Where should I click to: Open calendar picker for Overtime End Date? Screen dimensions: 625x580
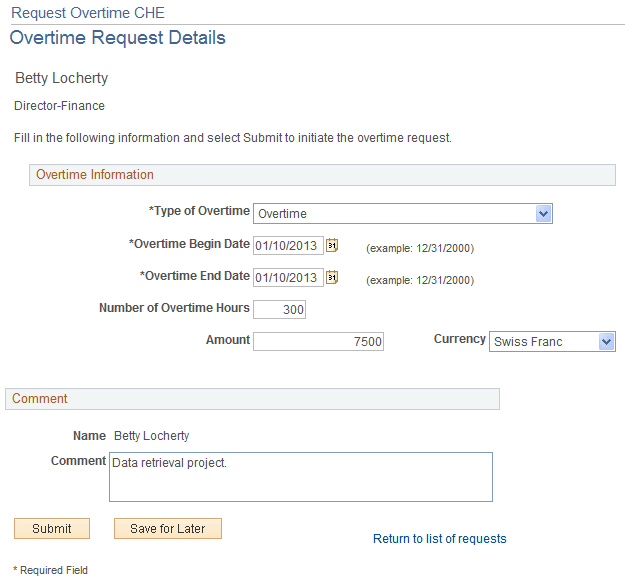(333, 277)
